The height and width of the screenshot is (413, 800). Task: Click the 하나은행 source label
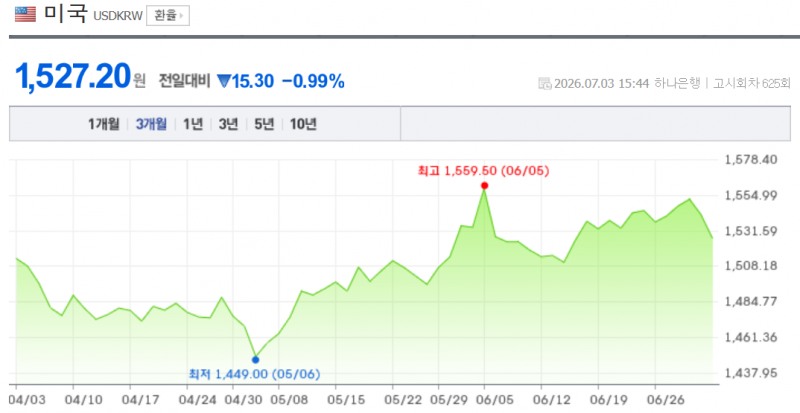point(677,83)
